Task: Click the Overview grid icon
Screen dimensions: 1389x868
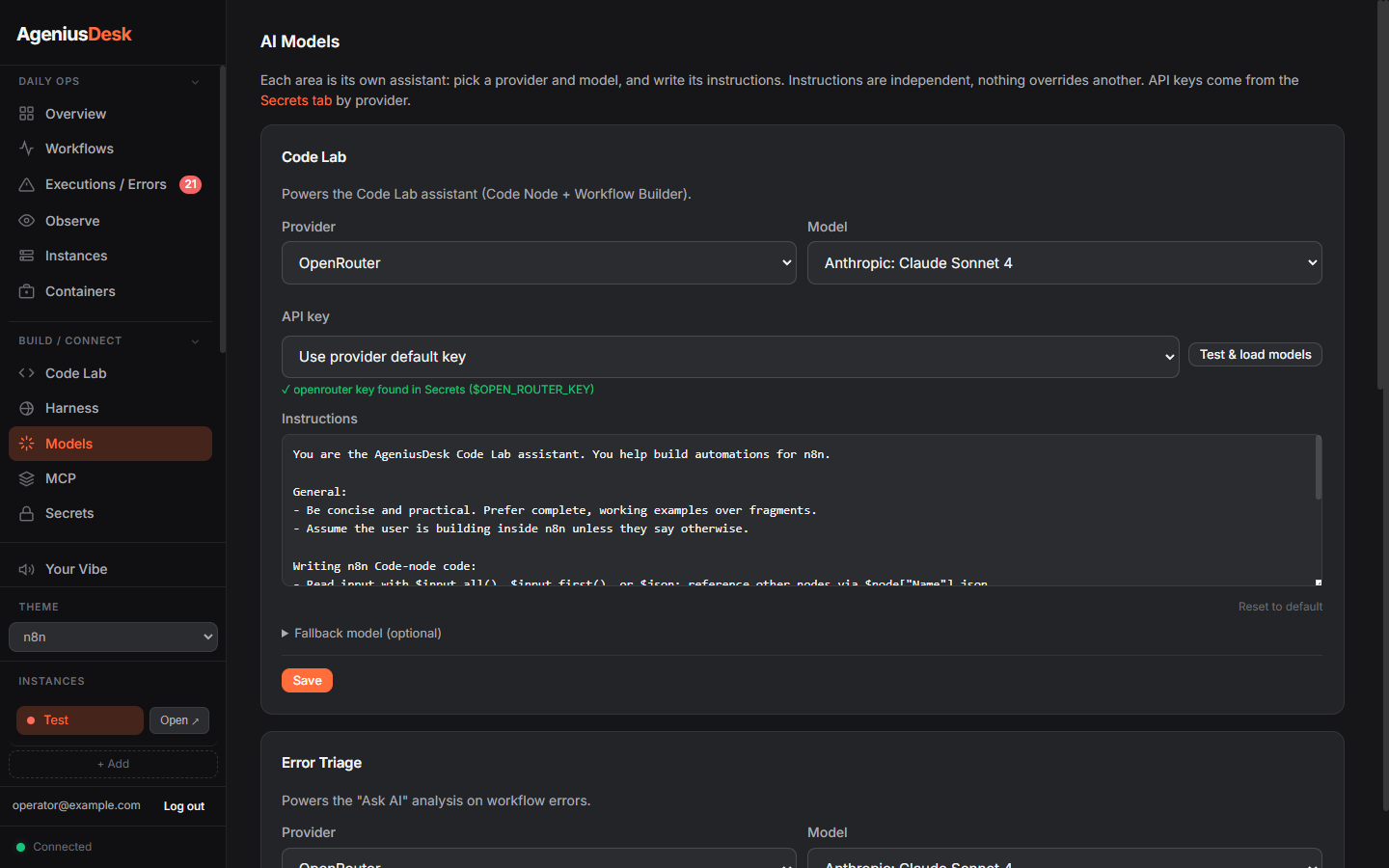Action: click(26, 114)
